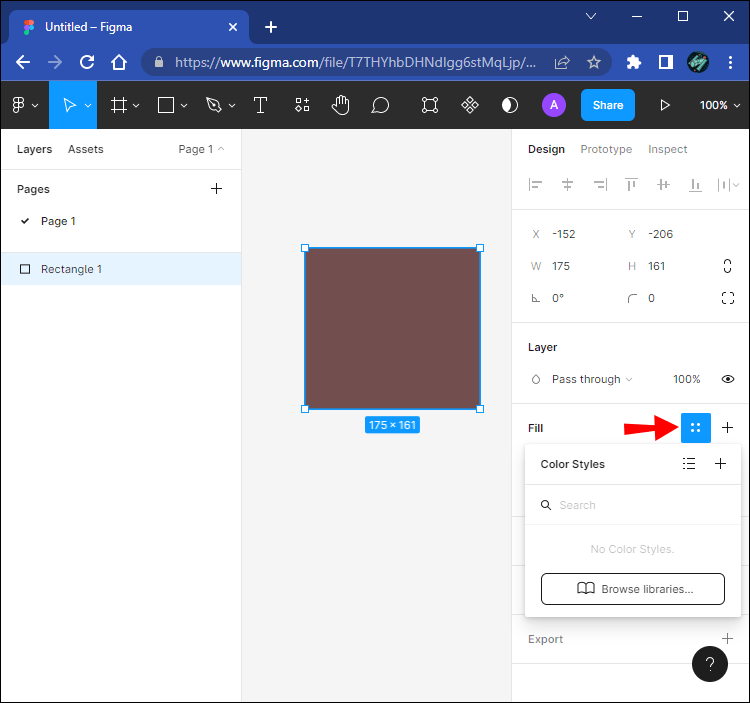750x703 pixels.
Task: Click the Pen tool icon
Action: point(213,105)
